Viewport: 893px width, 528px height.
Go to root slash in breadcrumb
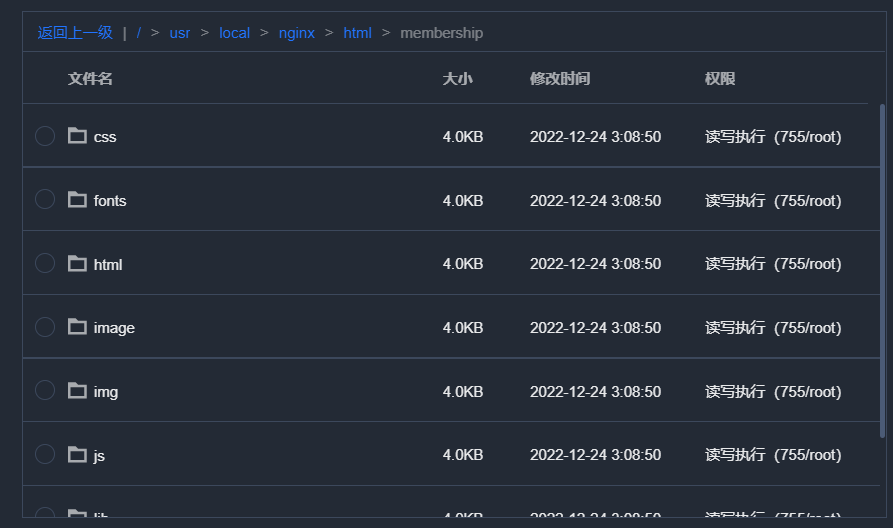(x=139, y=33)
